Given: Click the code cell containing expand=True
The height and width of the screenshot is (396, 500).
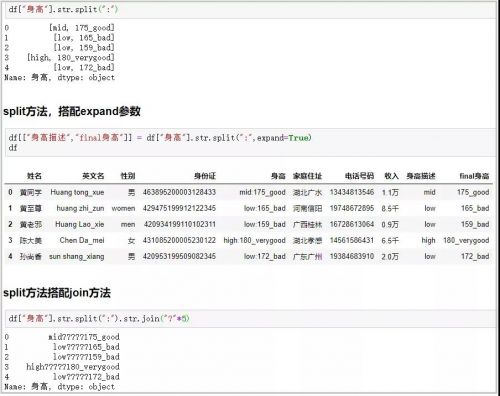Looking at the screenshot, I should click(251, 142).
